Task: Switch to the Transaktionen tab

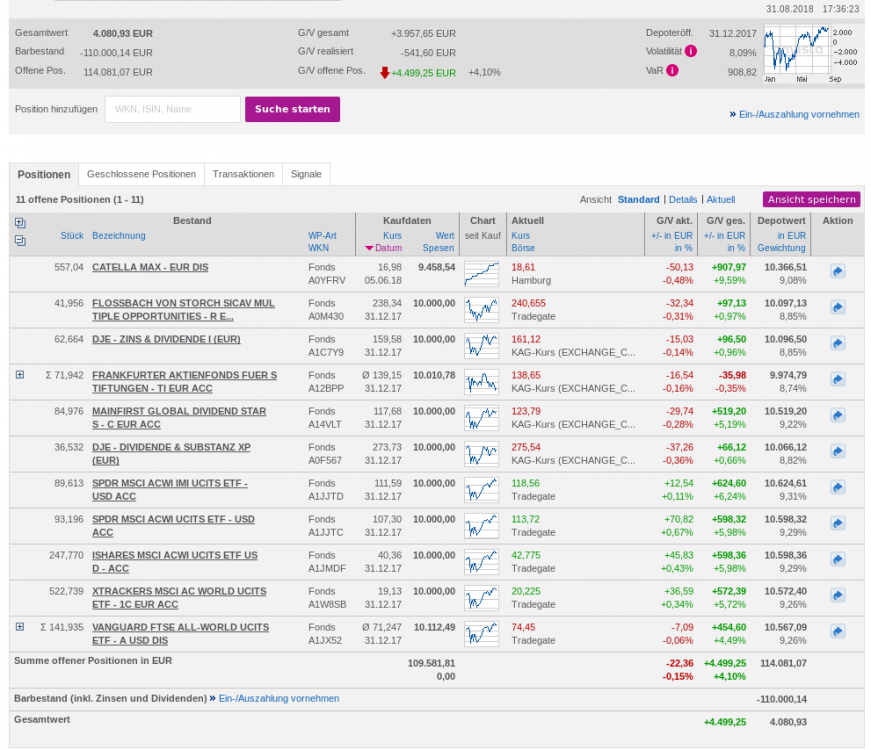Action: coord(243,173)
